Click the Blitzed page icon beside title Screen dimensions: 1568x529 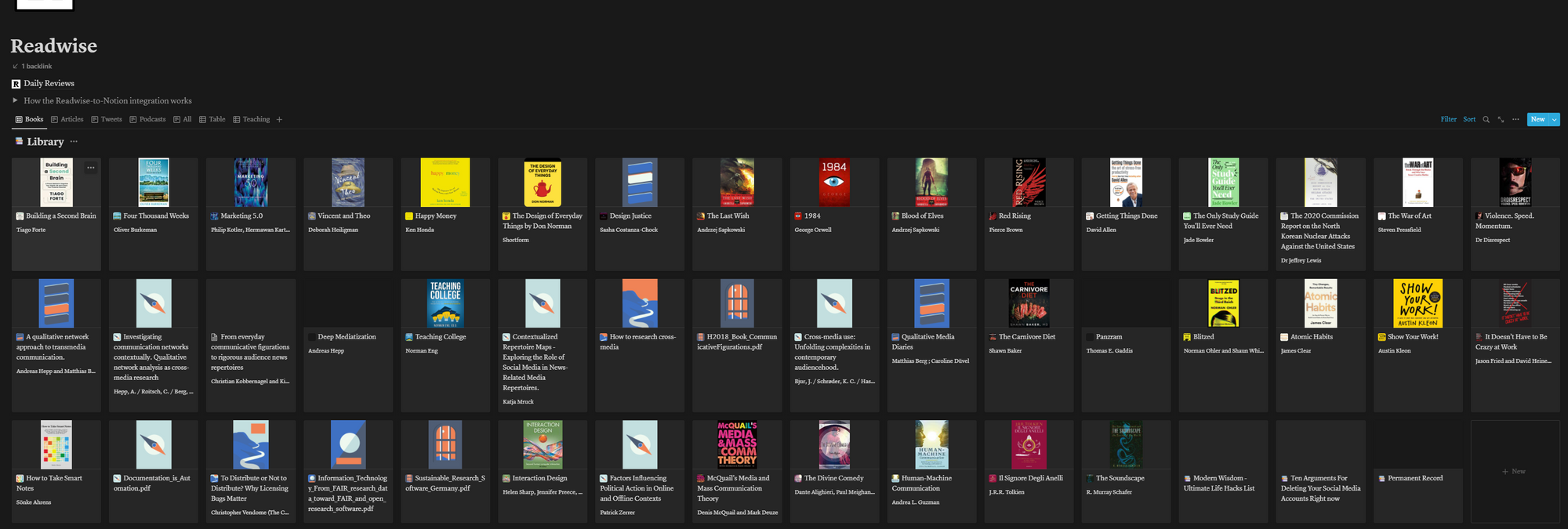pos(1187,337)
